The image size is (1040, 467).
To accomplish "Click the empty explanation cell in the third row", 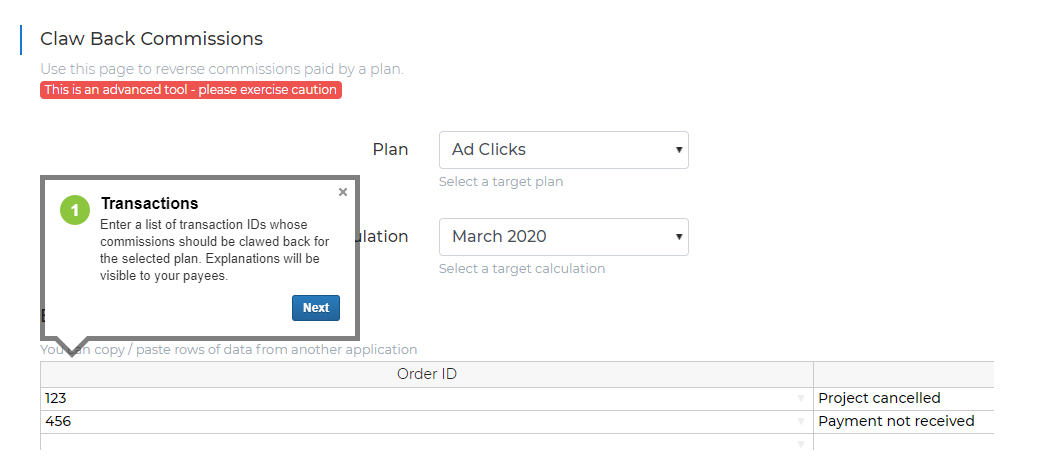I will click(x=903, y=442).
